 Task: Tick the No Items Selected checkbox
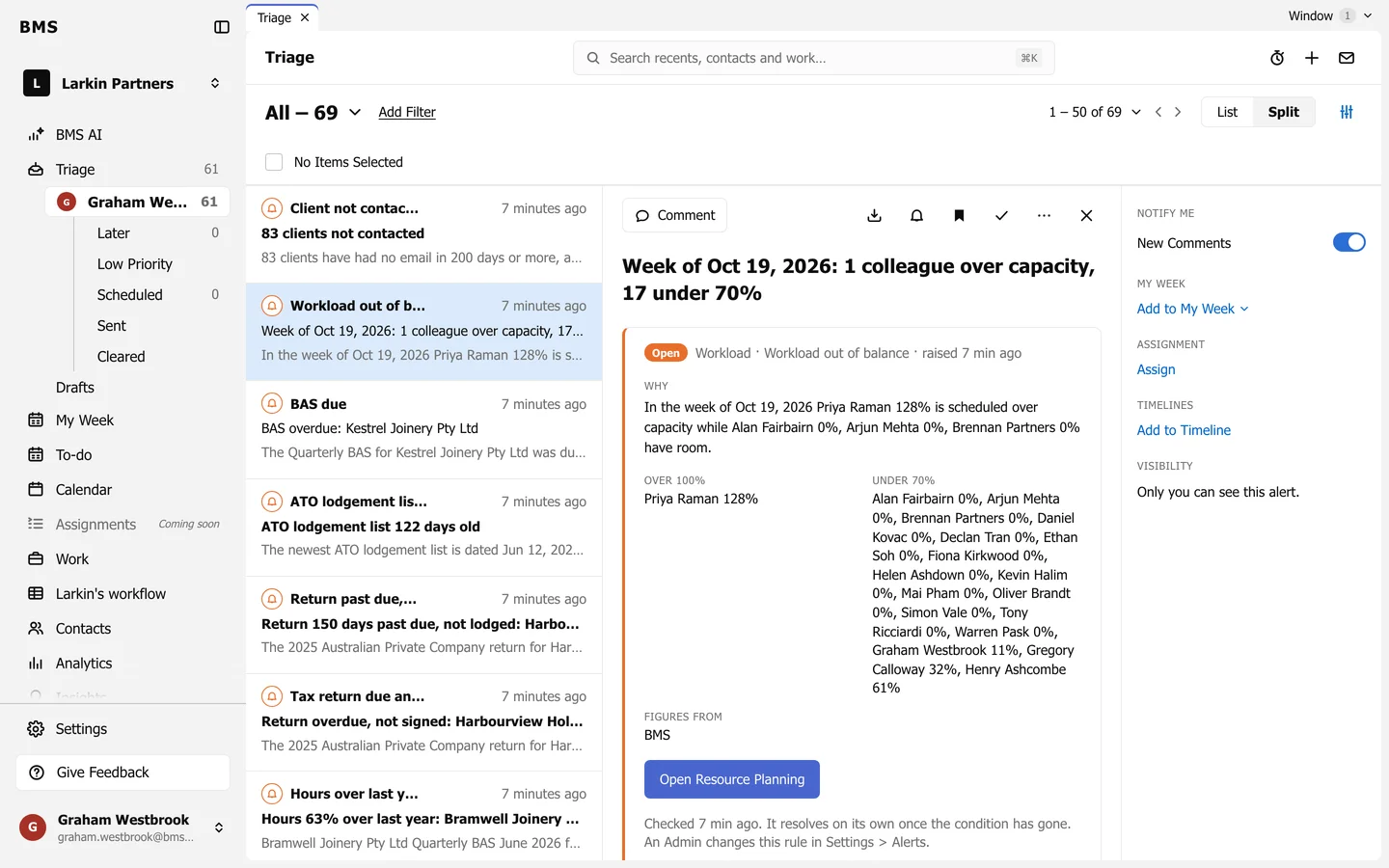274,162
